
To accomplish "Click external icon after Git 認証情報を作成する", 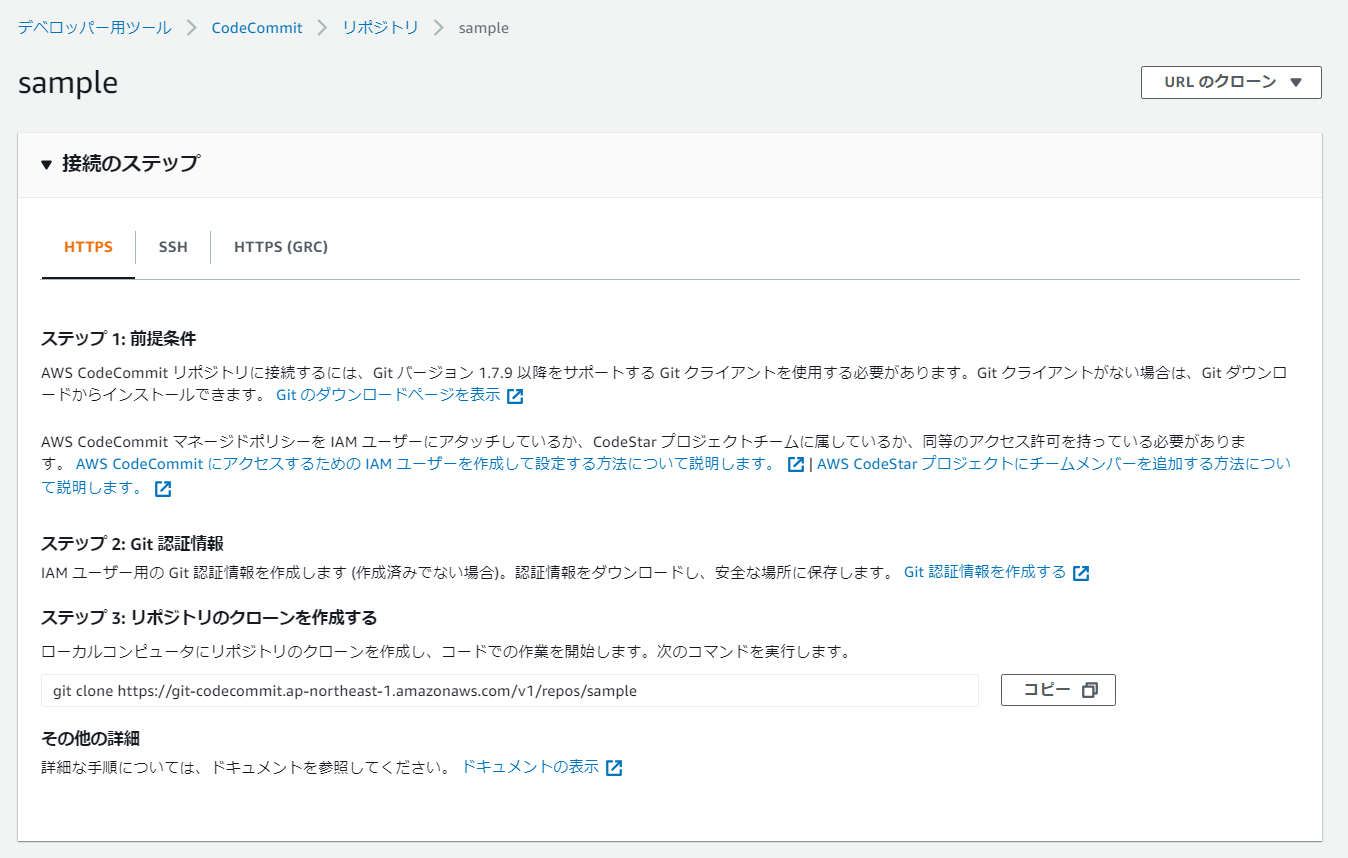I will 1081,573.
